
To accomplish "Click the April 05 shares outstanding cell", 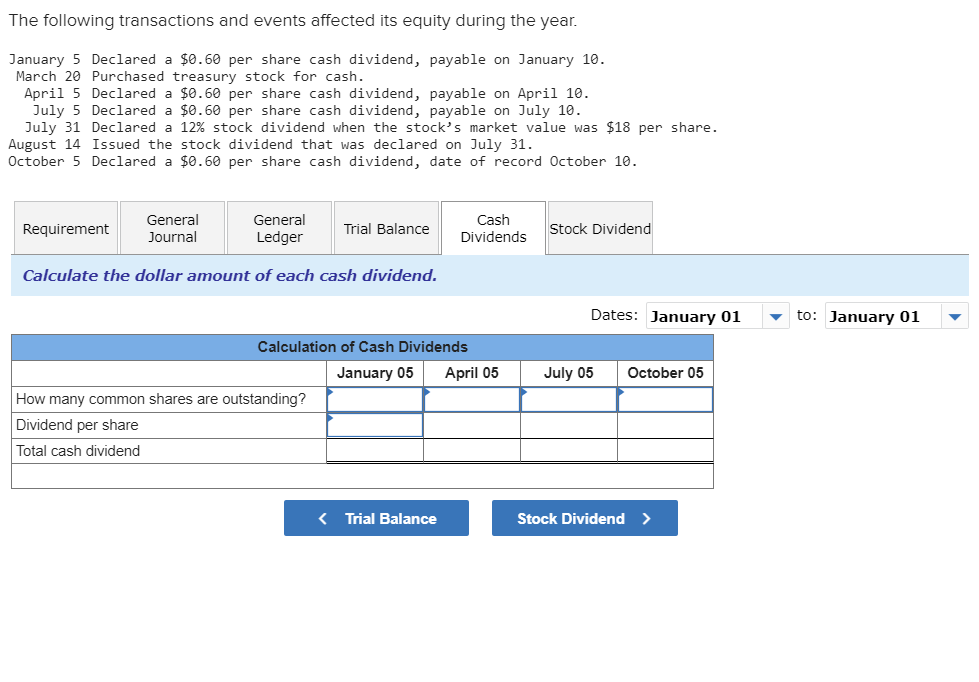I will click(472, 398).
